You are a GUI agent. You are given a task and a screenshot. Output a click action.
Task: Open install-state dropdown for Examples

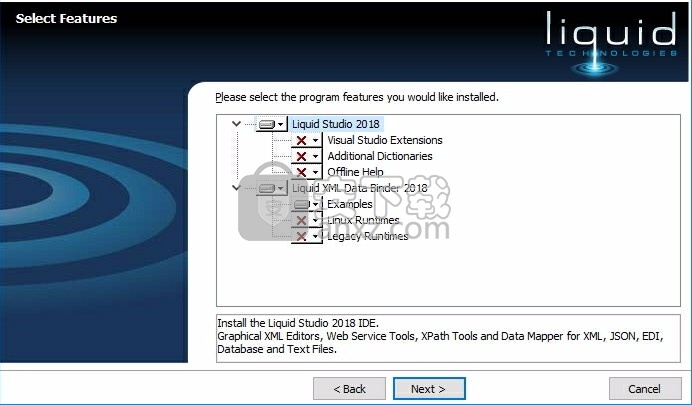(x=307, y=204)
